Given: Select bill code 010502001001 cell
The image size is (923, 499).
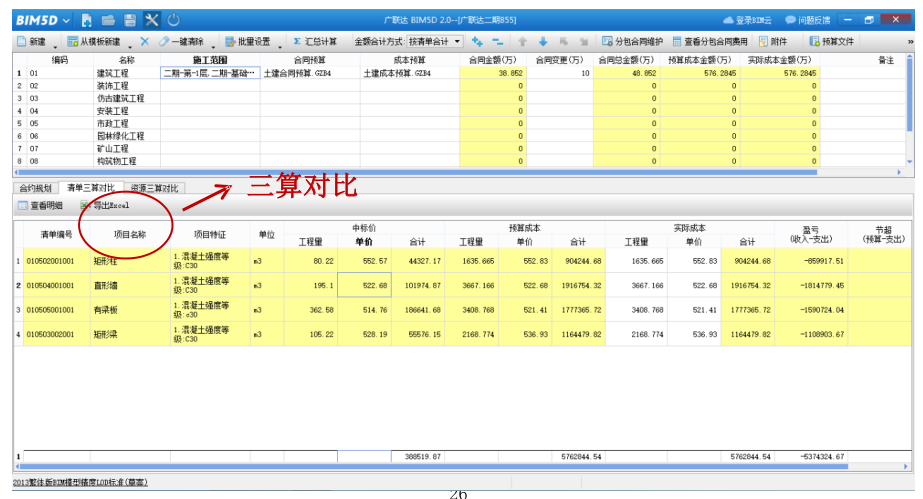Looking at the screenshot, I should (x=57, y=261).
